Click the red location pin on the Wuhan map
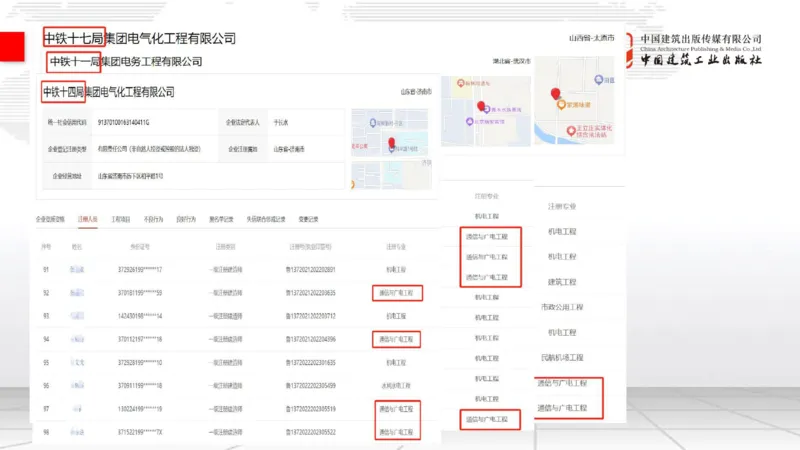Viewport: 800px width, 450px height. coord(481,106)
